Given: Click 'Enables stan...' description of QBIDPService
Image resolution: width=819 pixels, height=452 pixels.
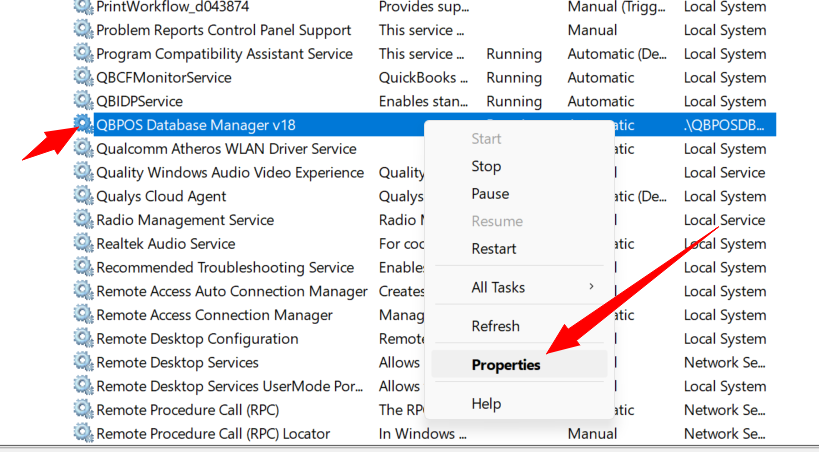Looking at the screenshot, I should click(x=423, y=101).
